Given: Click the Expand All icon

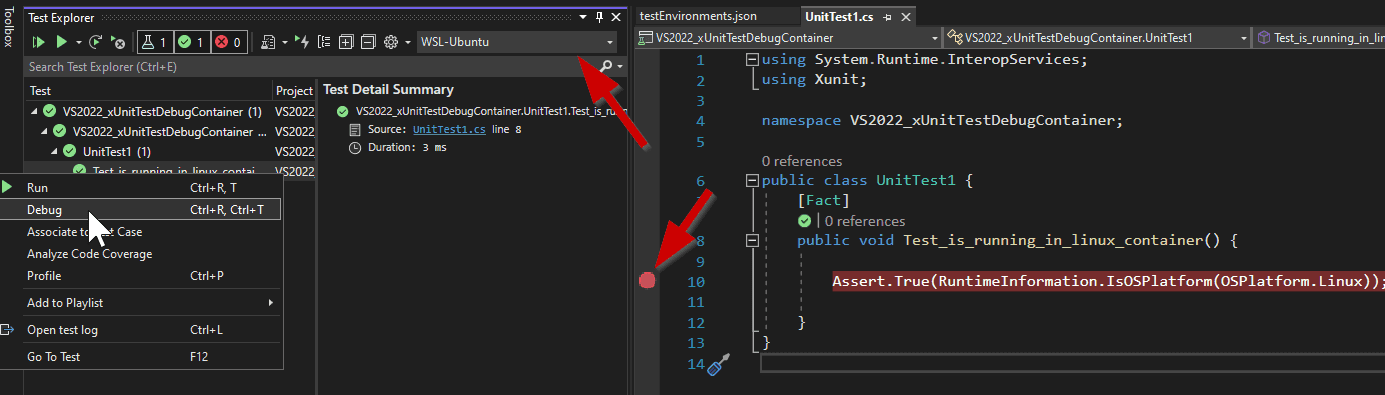Looking at the screenshot, I should 346,42.
